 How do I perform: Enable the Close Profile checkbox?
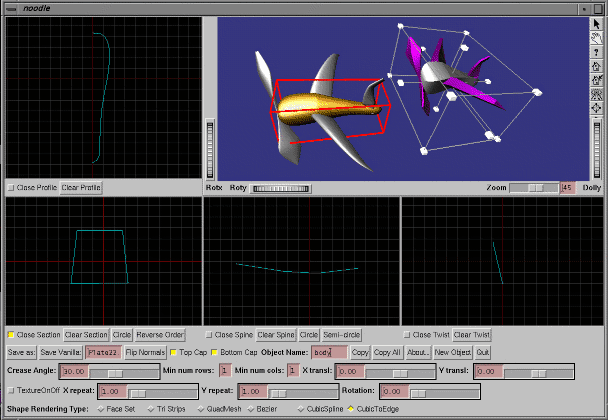11,187
